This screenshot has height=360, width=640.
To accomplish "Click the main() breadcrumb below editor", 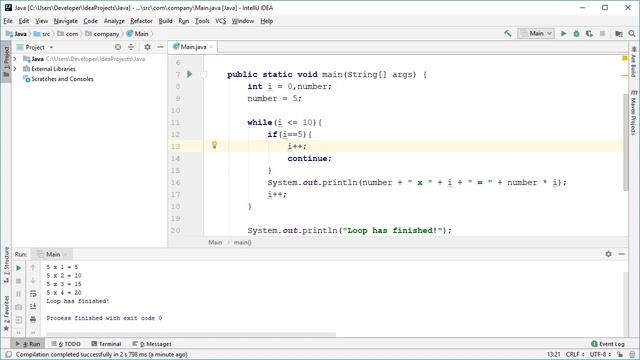I will pyautogui.click(x=242, y=242).
